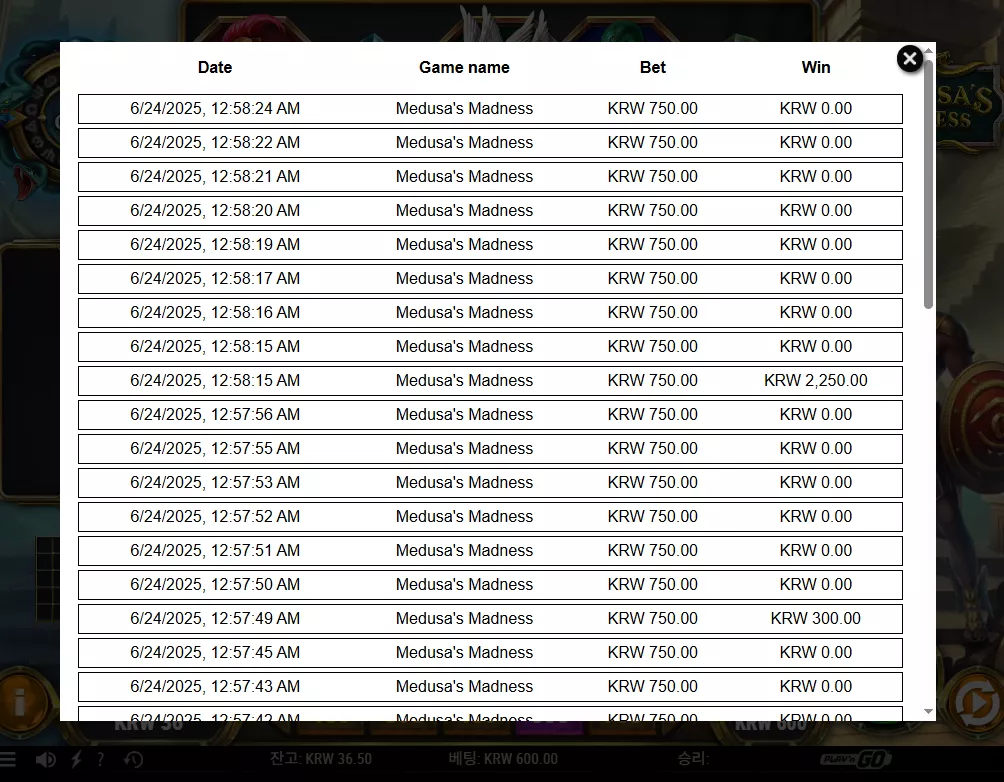Click the Win column header
The width and height of the screenshot is (1004, 782).
816,67
